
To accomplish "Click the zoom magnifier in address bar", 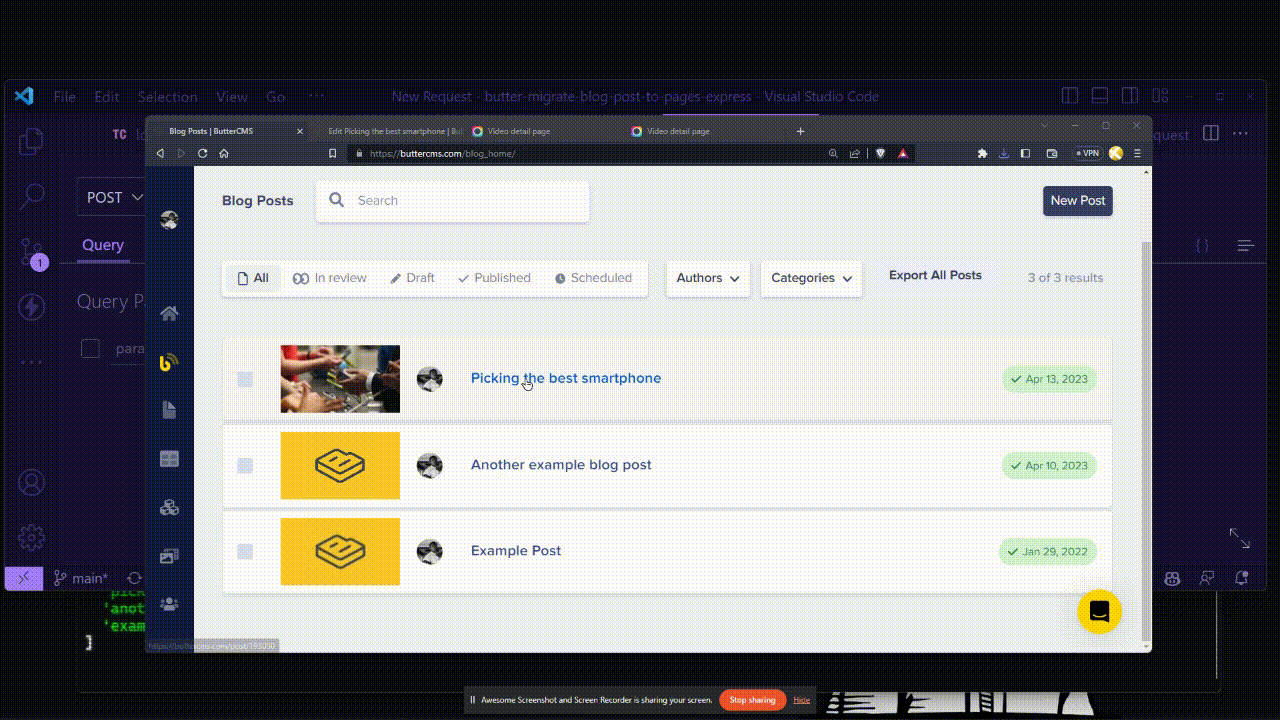I will pyautogui.click(x=833, y=153).
